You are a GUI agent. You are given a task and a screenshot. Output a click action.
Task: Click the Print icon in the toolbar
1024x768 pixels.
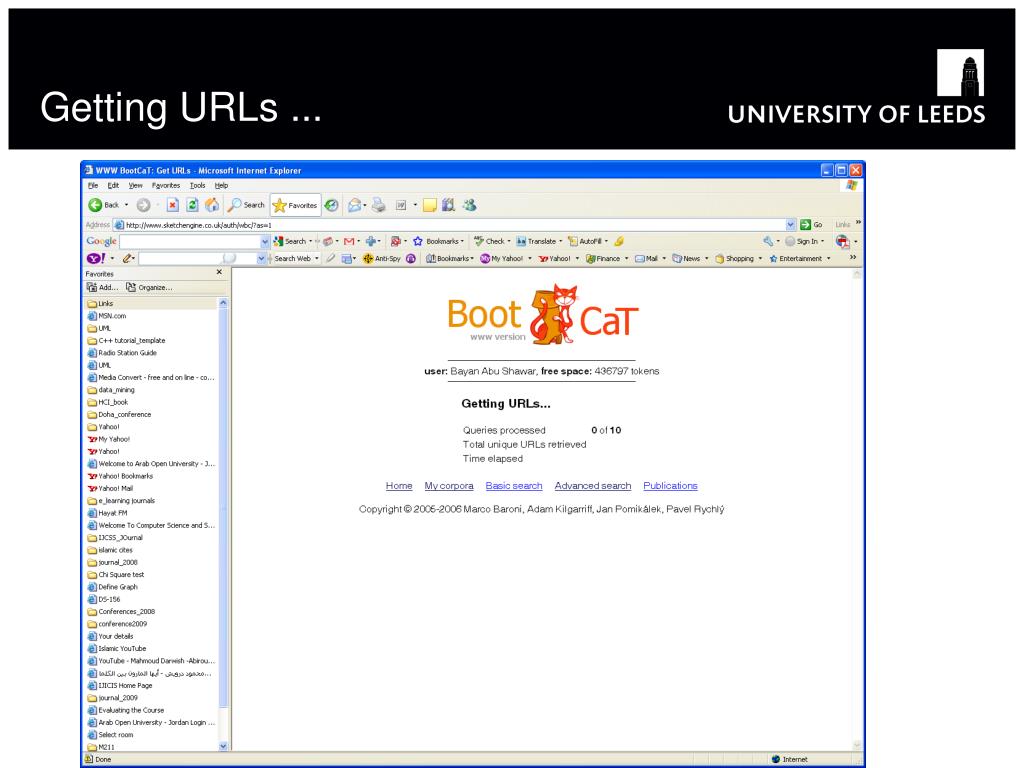tap(379, 205)
